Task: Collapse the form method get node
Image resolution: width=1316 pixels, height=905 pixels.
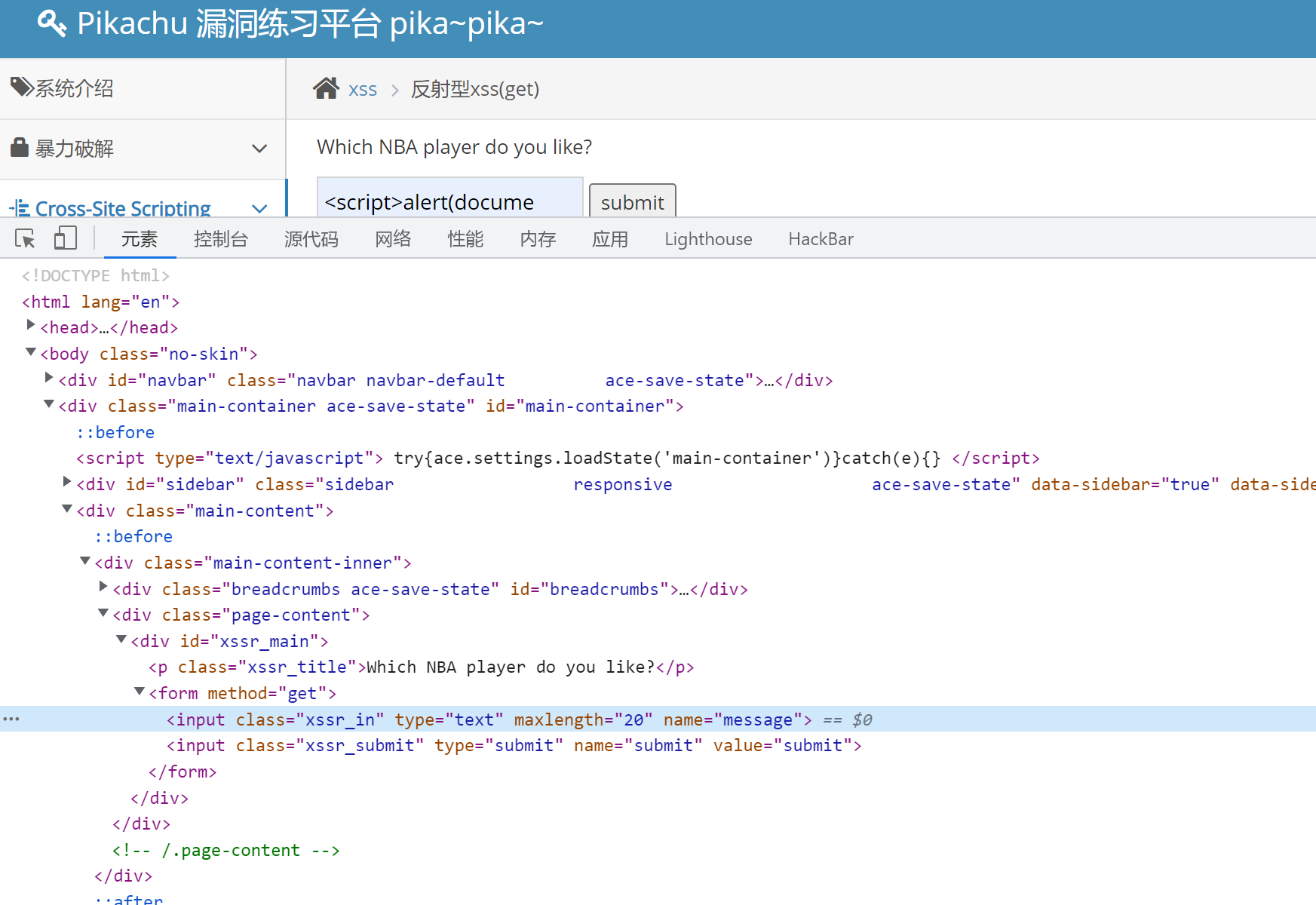Action: 140,692
